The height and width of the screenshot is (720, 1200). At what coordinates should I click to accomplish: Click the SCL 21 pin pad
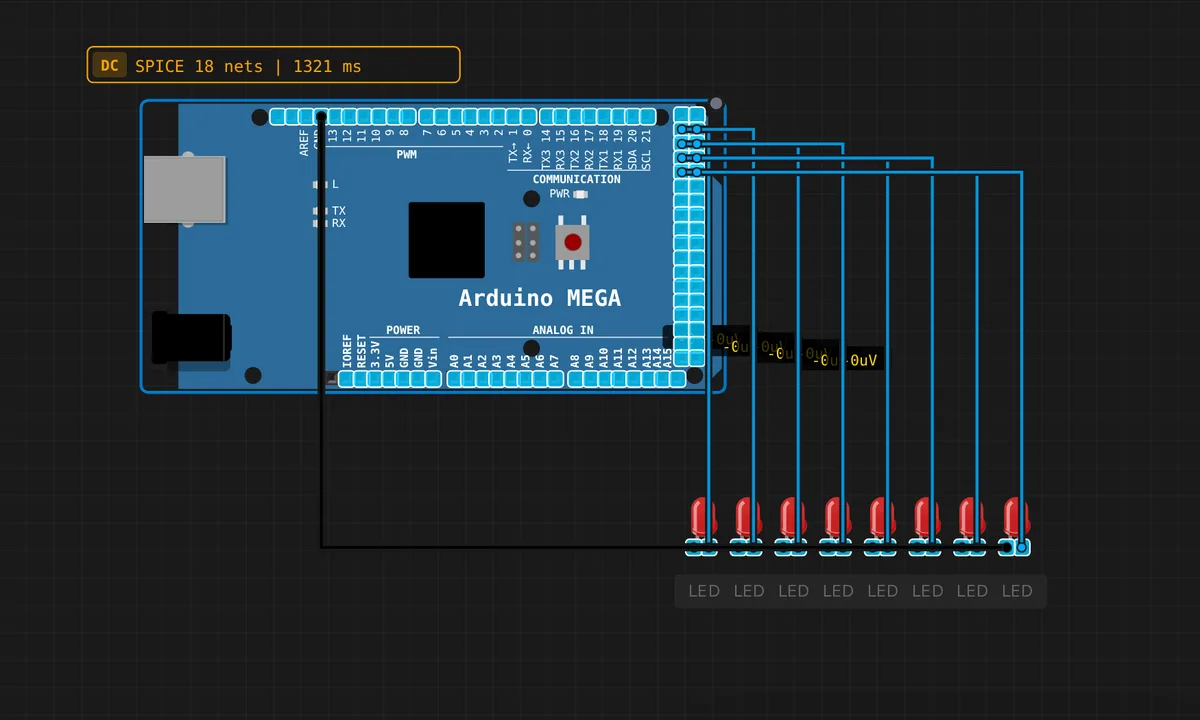(x=649, y=116)
